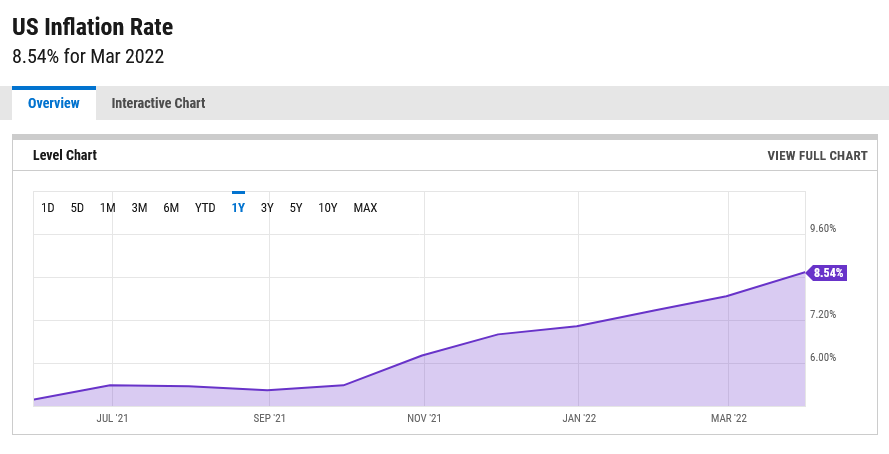This screenshot has width=889, height=454.
Task: Click the JAN '22 axis label
Action: [x=579, y=418]
